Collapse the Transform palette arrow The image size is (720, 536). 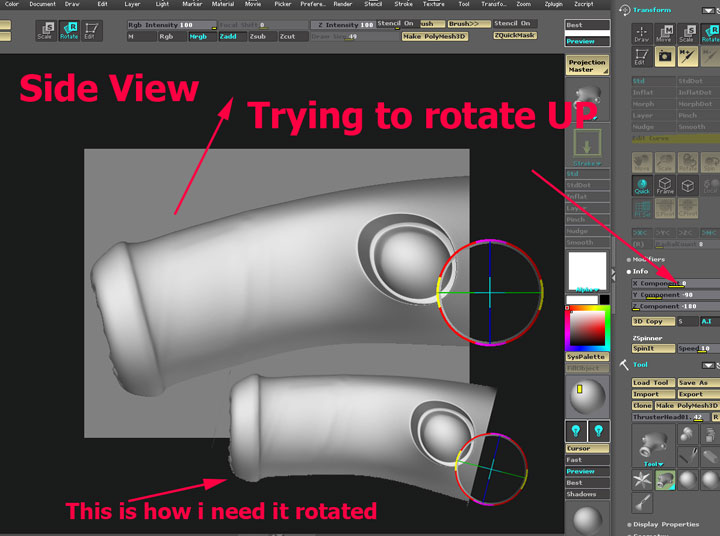[x=708, y=10]
